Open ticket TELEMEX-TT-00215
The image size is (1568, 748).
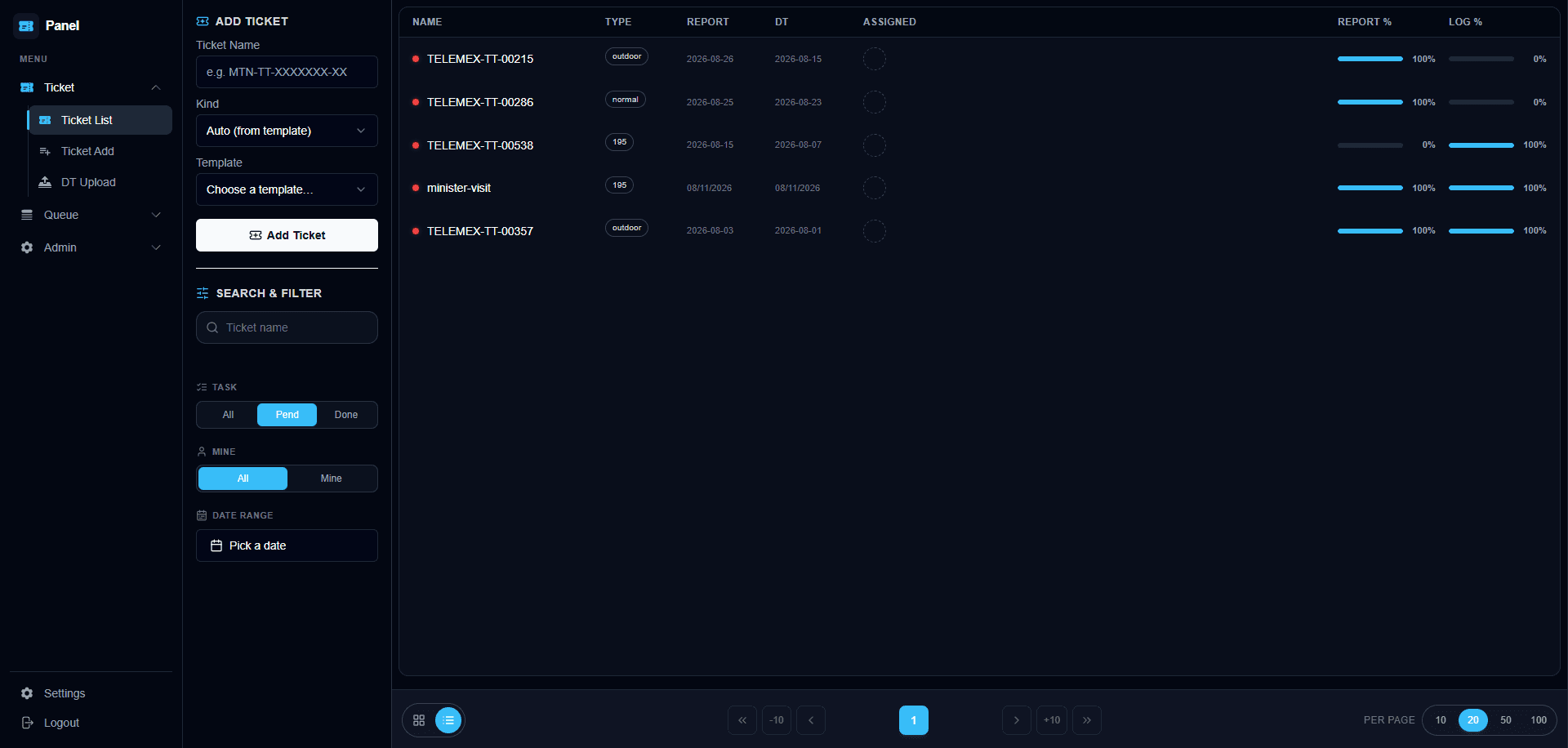pos(480,59)
